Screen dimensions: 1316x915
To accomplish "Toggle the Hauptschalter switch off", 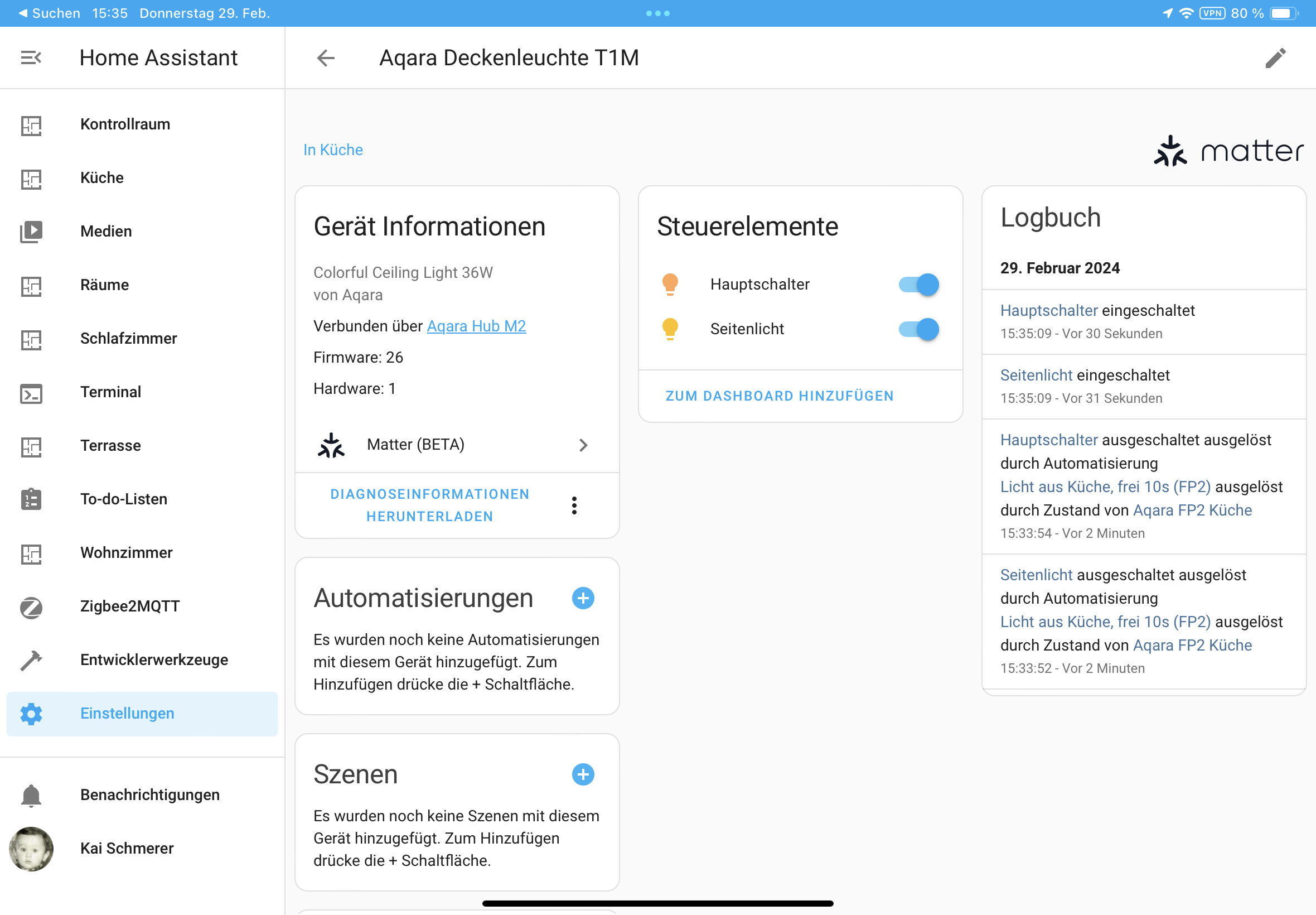I will 918,285.
